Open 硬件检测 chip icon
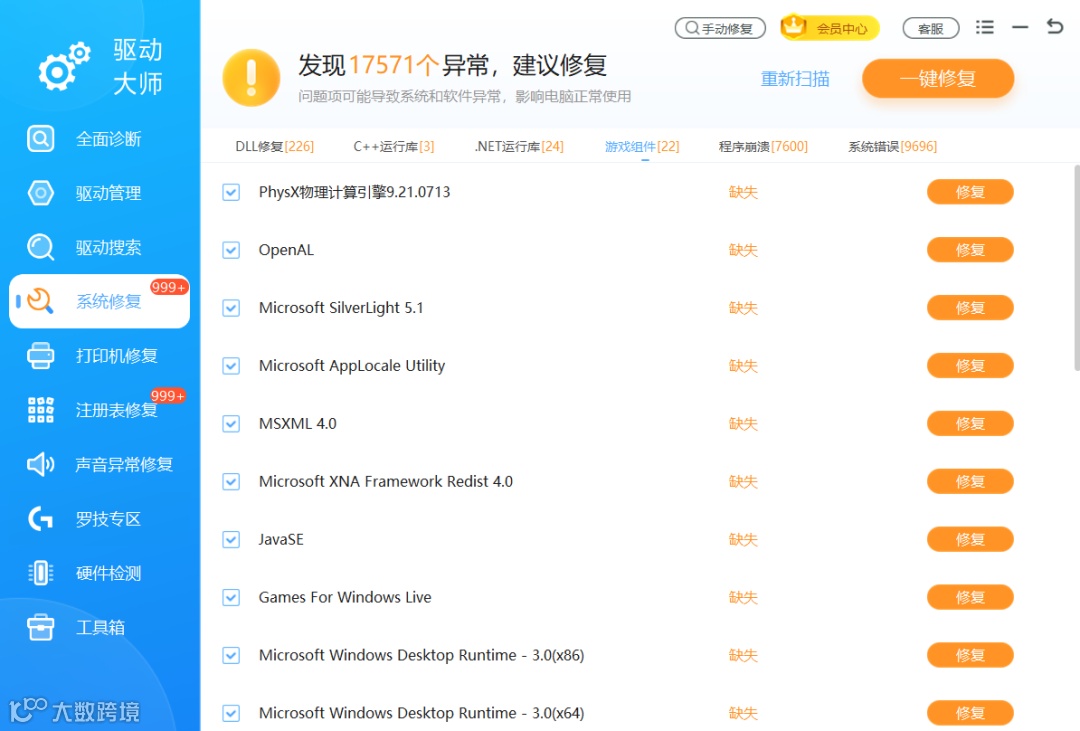The image size is (1080, 731). [41, 573]
